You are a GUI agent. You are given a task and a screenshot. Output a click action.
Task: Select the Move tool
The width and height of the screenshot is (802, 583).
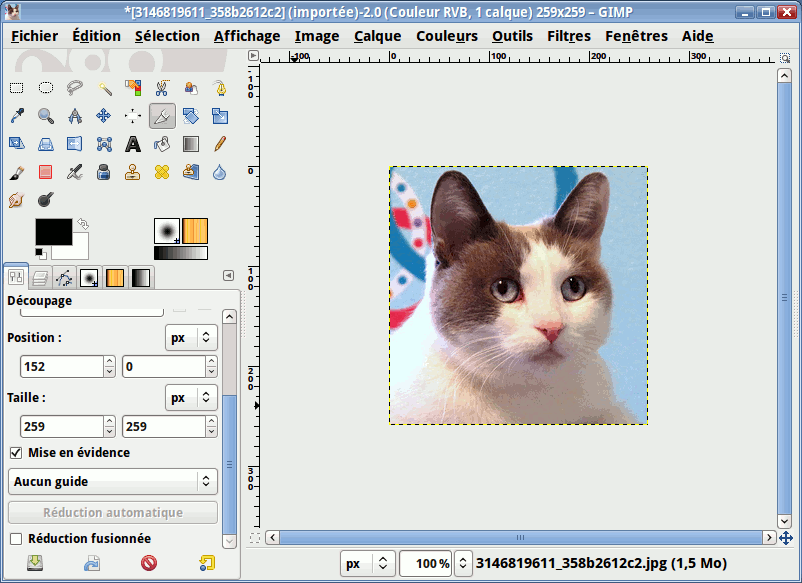pyautogui.click(x=104, y=116)
